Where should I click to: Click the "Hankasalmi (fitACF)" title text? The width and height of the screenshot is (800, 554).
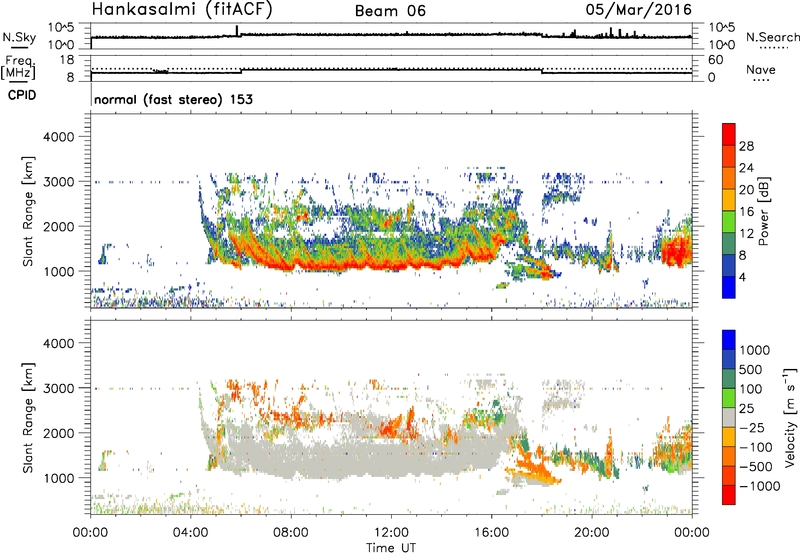tap(182, 9)
